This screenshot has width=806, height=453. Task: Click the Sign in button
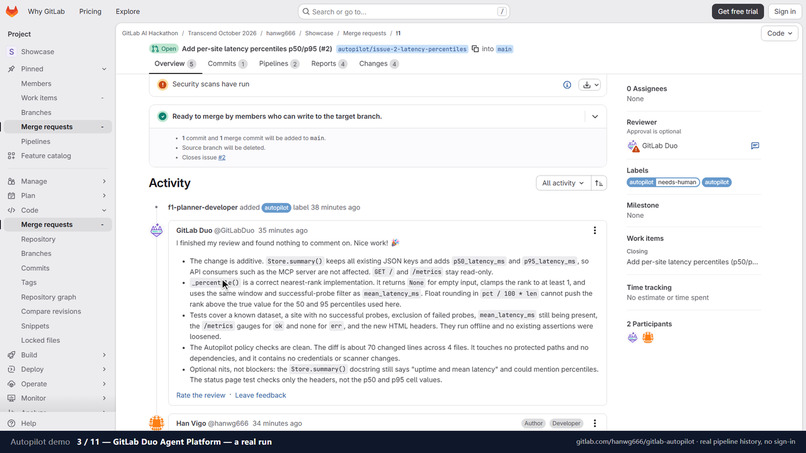(785, 11)
